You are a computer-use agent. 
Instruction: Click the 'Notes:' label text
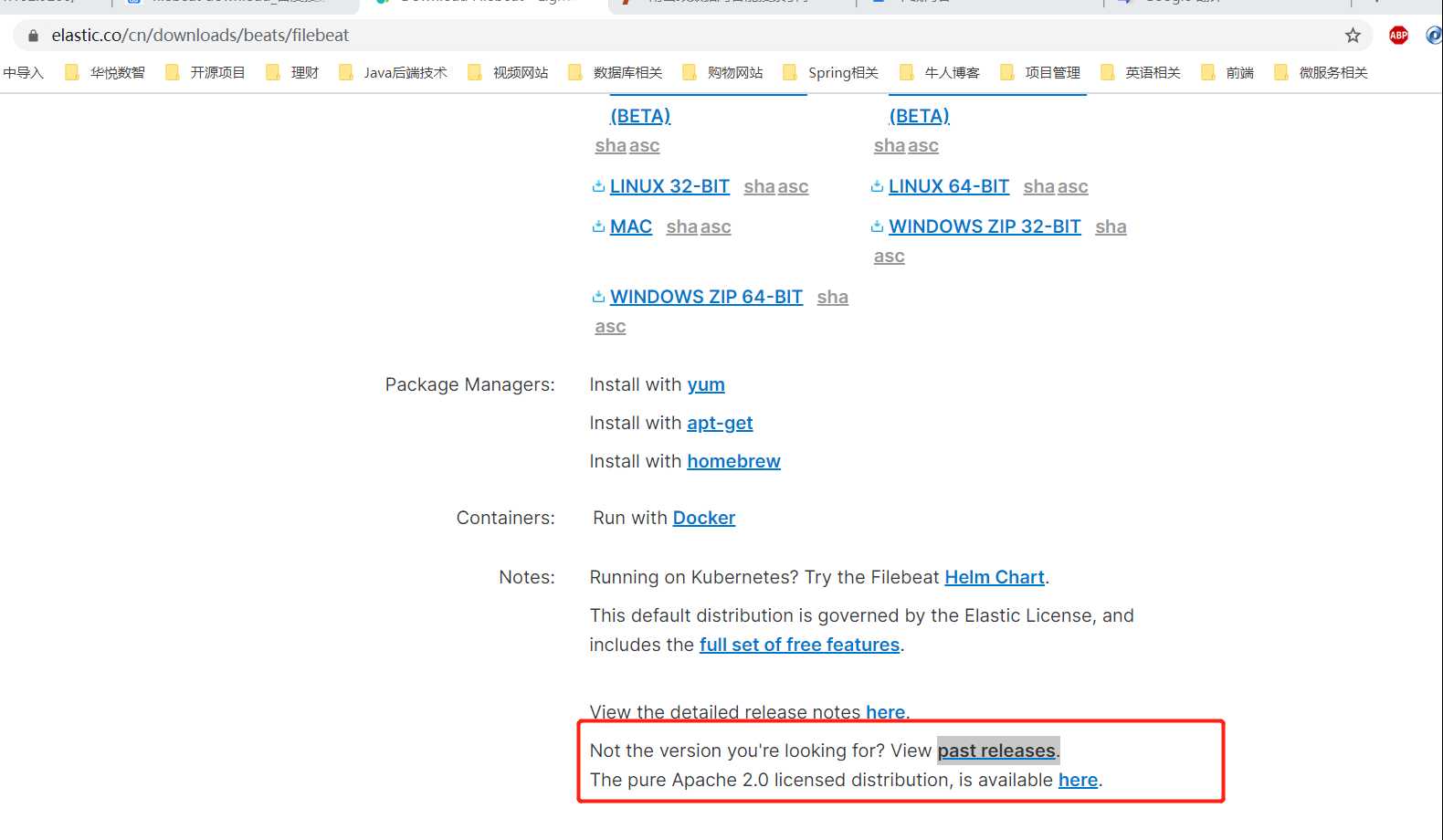[527, 578]
